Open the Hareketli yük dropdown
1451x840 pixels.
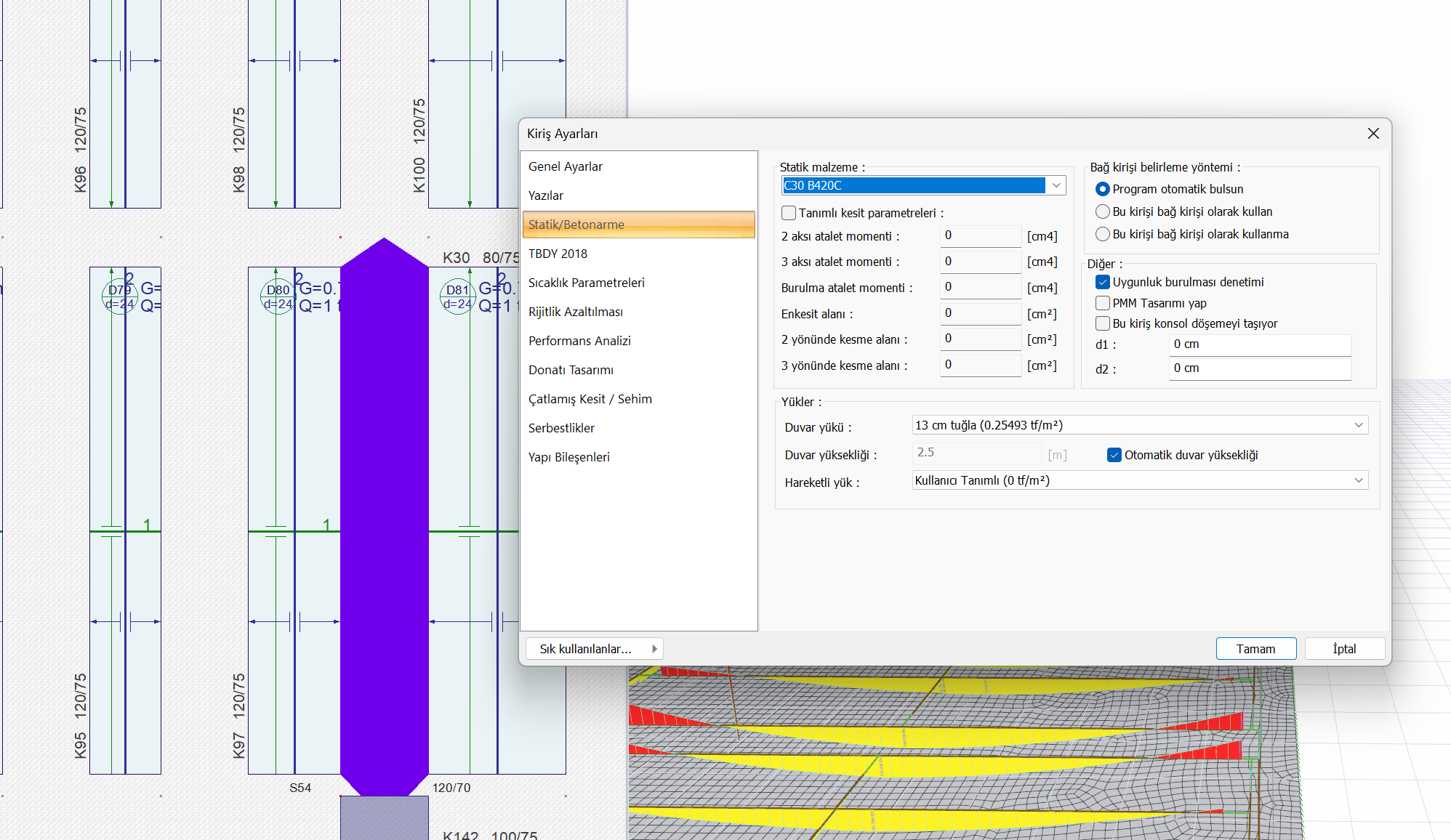[x=1358, y=480]
